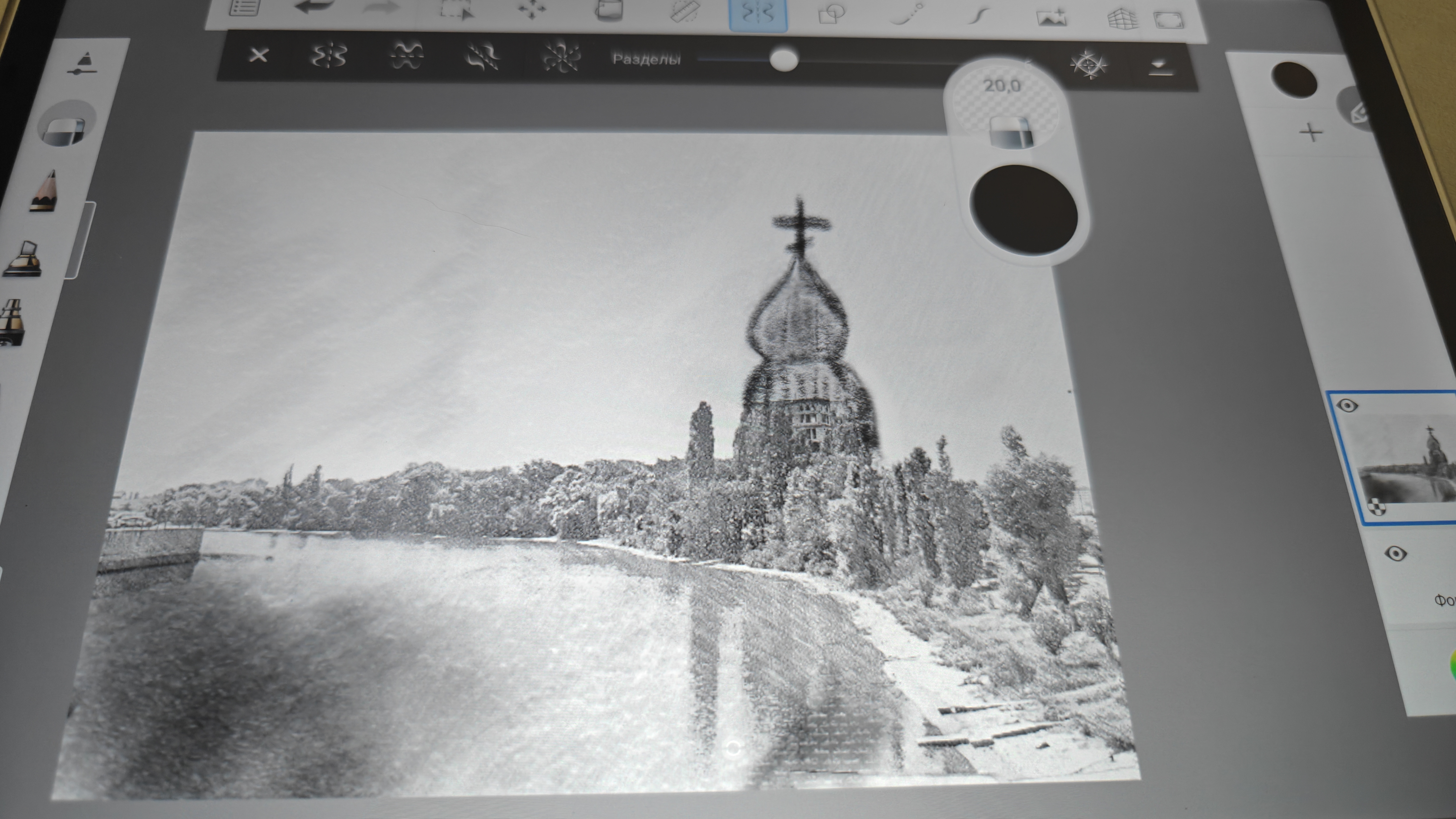Open the Perspective Guides grid tool

(1123, 18)
